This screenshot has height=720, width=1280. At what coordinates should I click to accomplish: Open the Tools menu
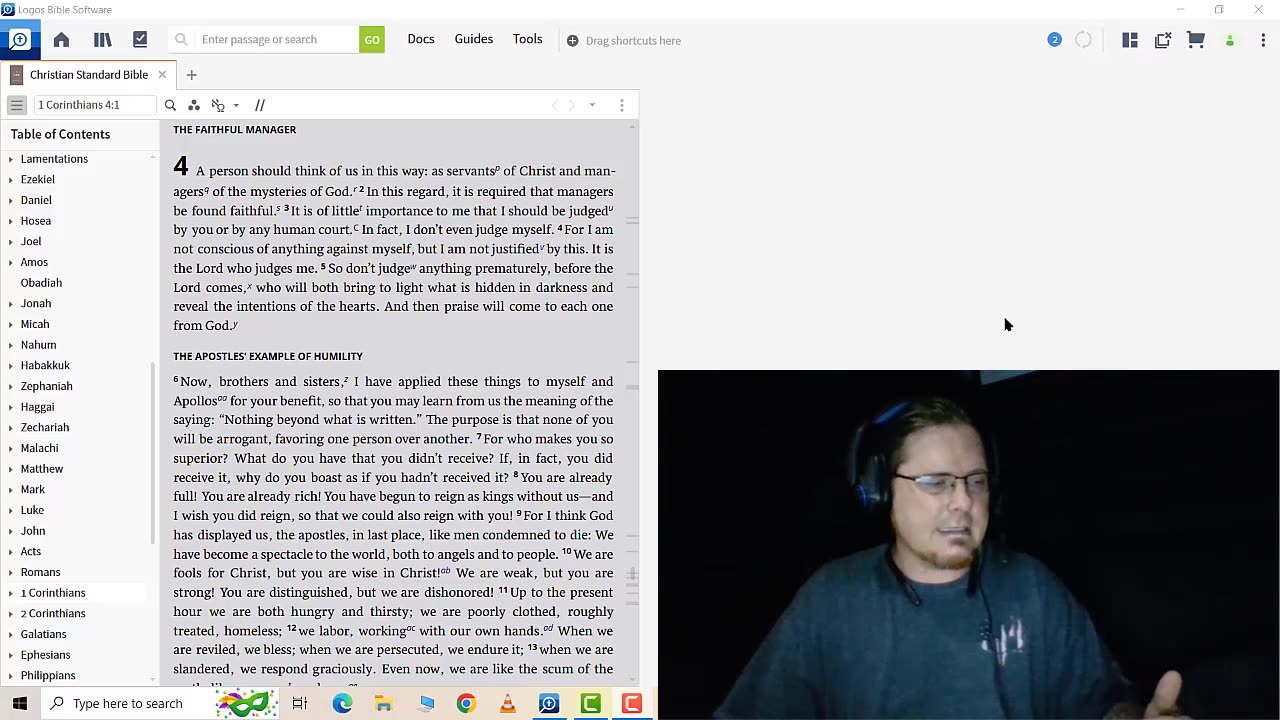point(528,39)
